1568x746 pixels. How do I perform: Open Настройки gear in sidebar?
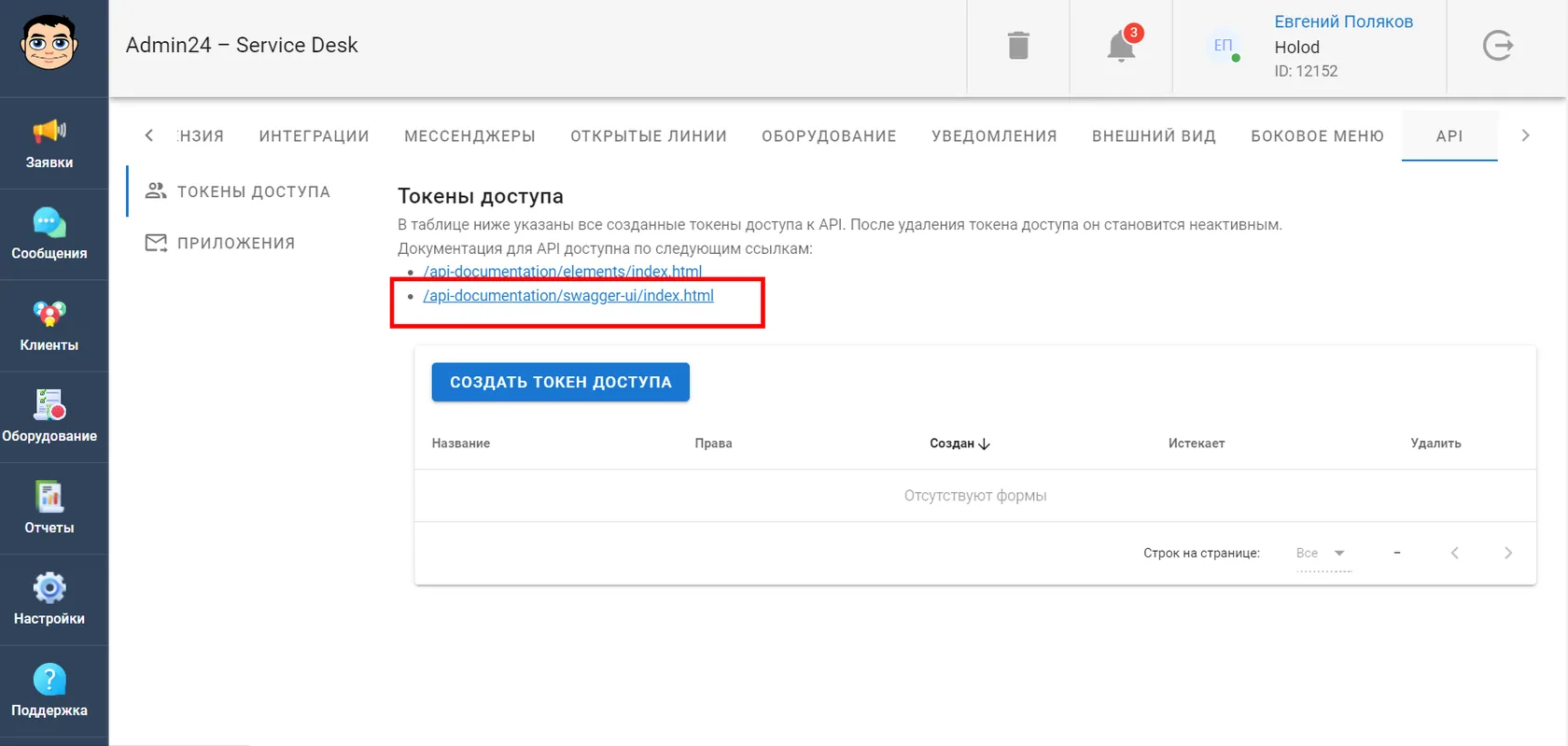[x=49, y=599]
